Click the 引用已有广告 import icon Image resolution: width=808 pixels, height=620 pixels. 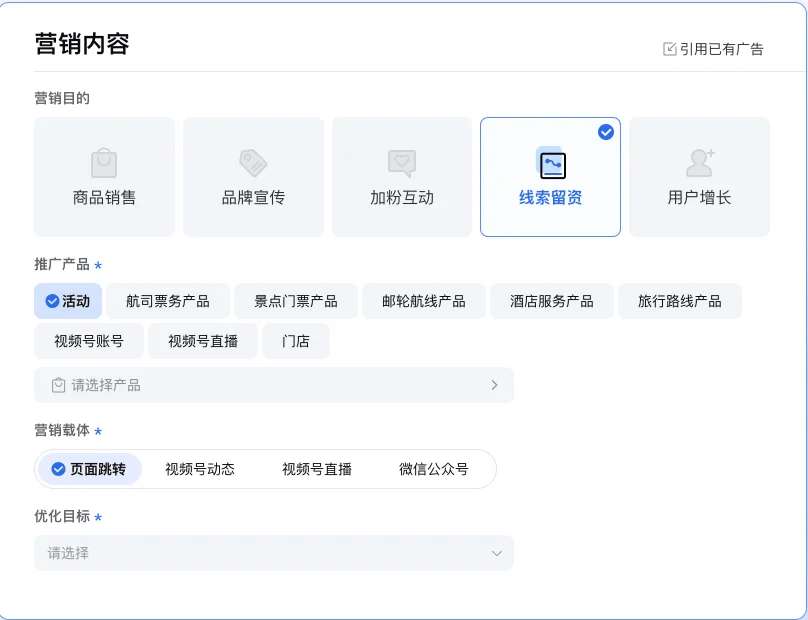pos(670,49)
